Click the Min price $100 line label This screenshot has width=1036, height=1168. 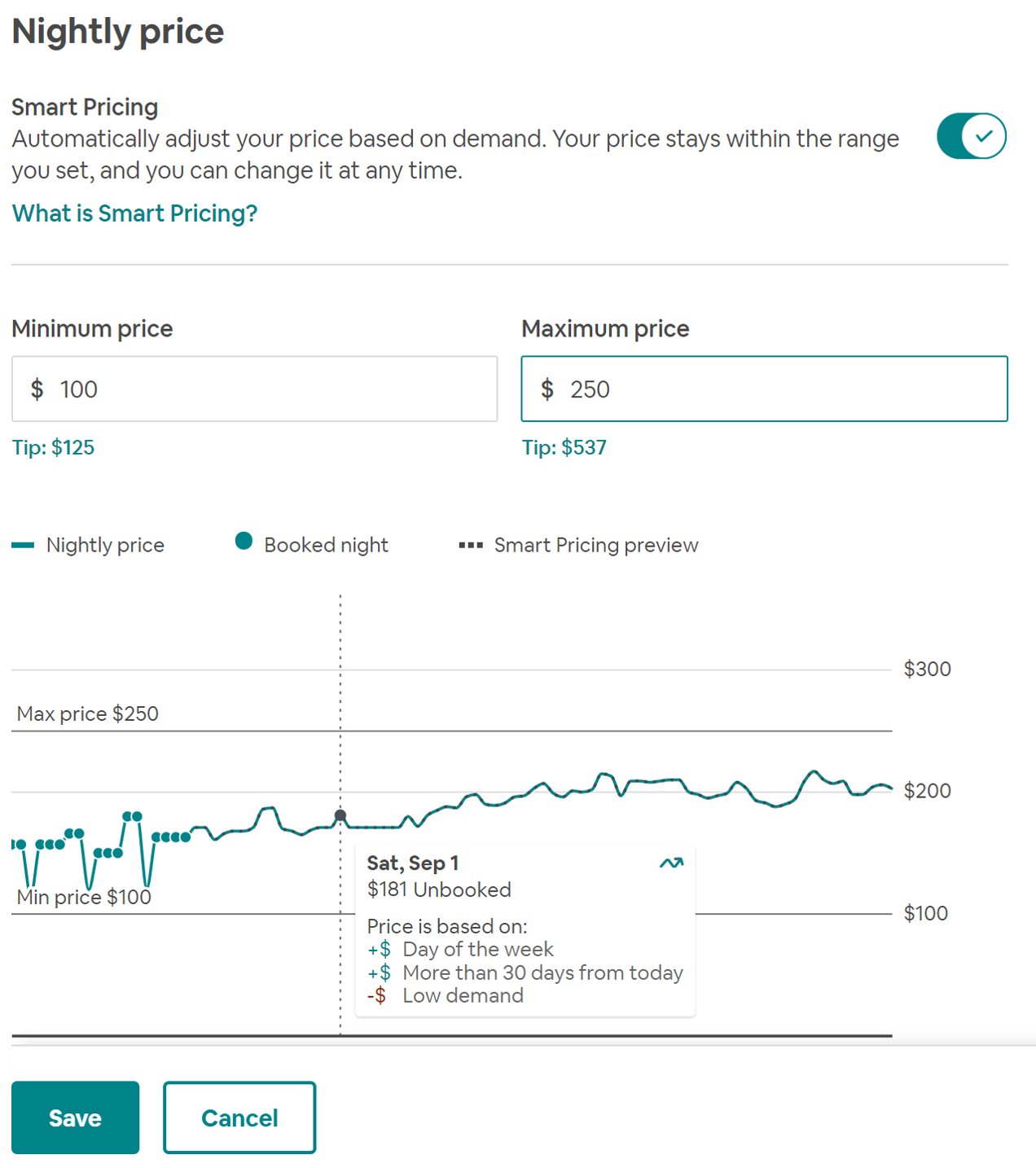84,897
